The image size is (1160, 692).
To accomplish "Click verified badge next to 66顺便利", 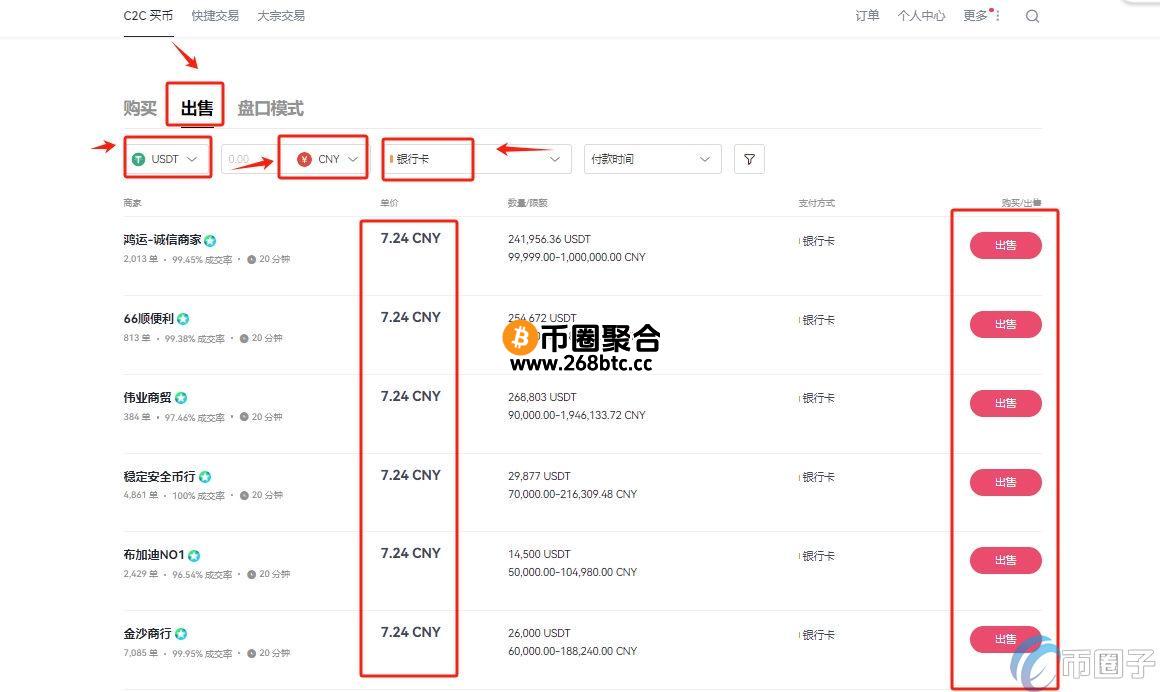I will (x=183, y=319).
